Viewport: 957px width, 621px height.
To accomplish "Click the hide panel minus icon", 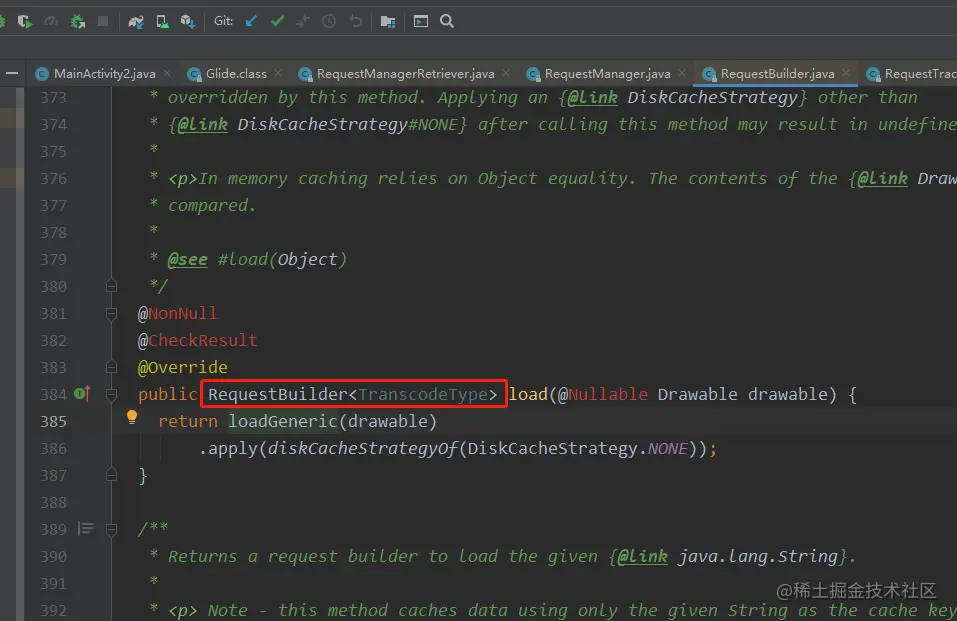I will (12, 73).
